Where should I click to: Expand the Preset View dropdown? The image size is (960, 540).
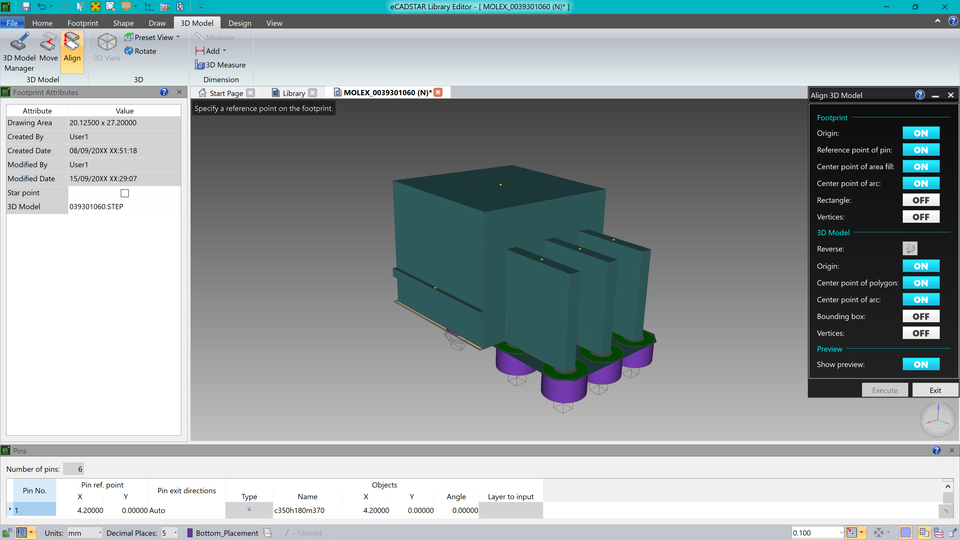click(178, 37)
